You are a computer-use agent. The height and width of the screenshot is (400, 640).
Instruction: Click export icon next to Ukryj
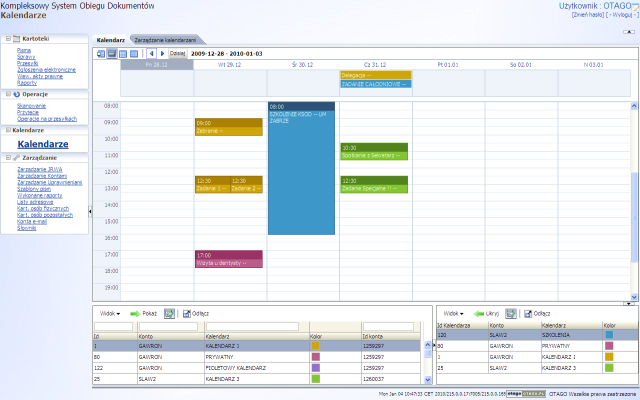click(511, 313)
